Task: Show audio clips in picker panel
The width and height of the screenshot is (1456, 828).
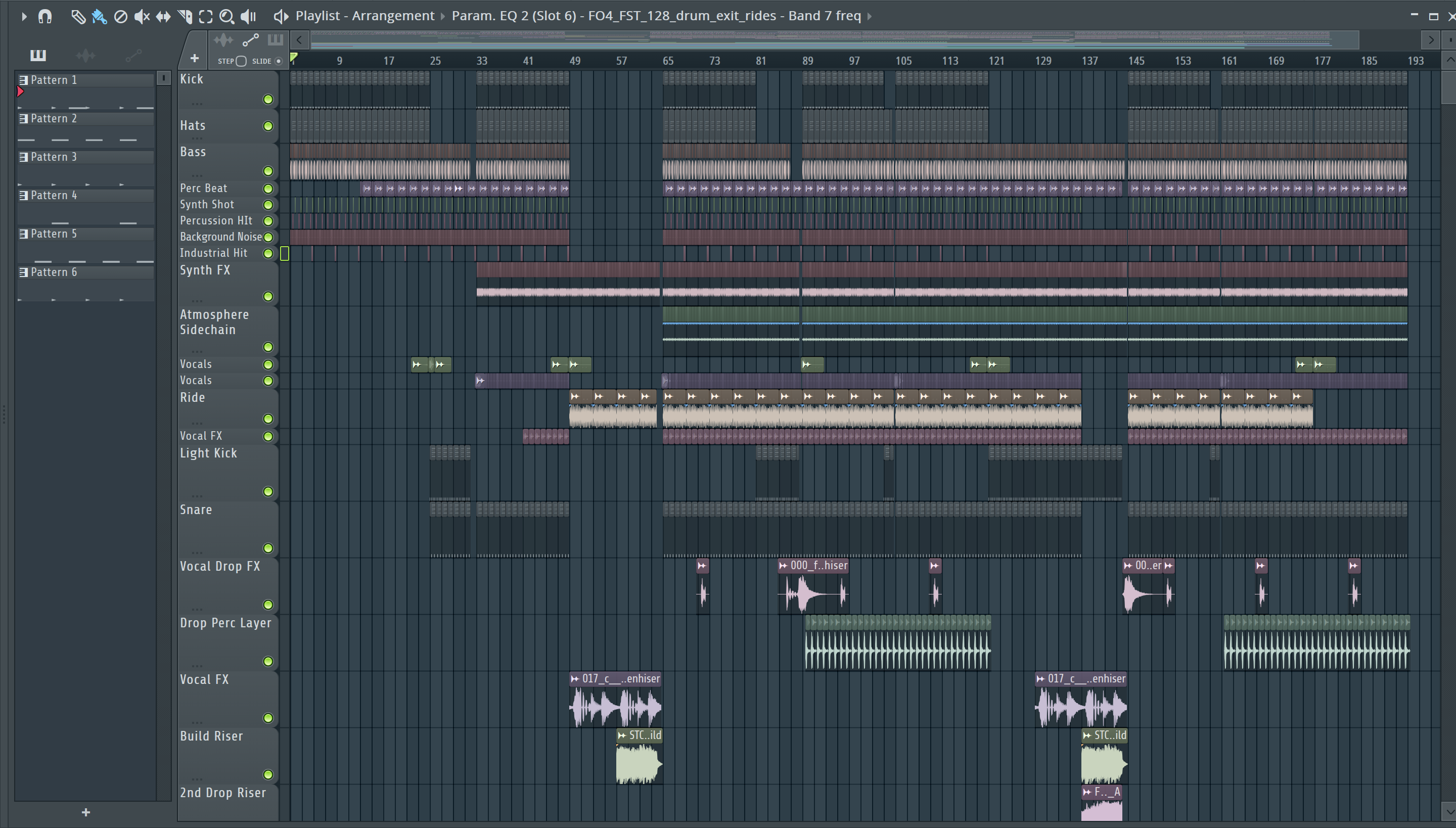Action: (86, 55)
